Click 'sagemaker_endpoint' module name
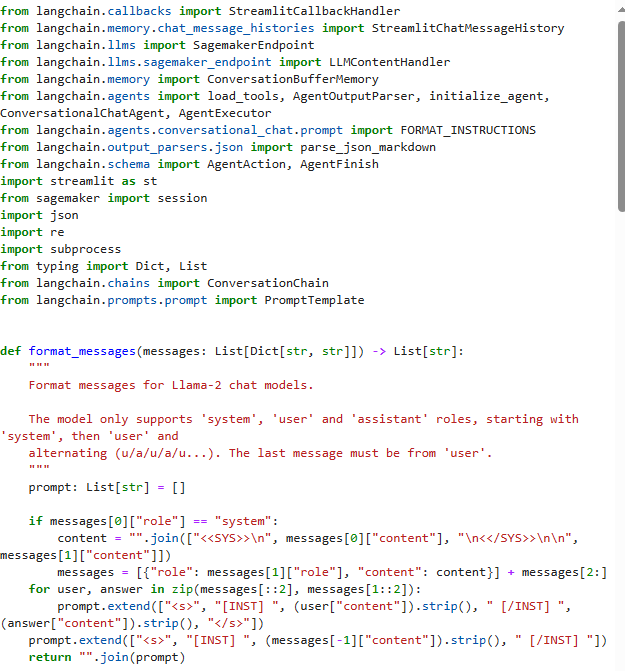The image size is (625, 671). [x=207, y=62]
